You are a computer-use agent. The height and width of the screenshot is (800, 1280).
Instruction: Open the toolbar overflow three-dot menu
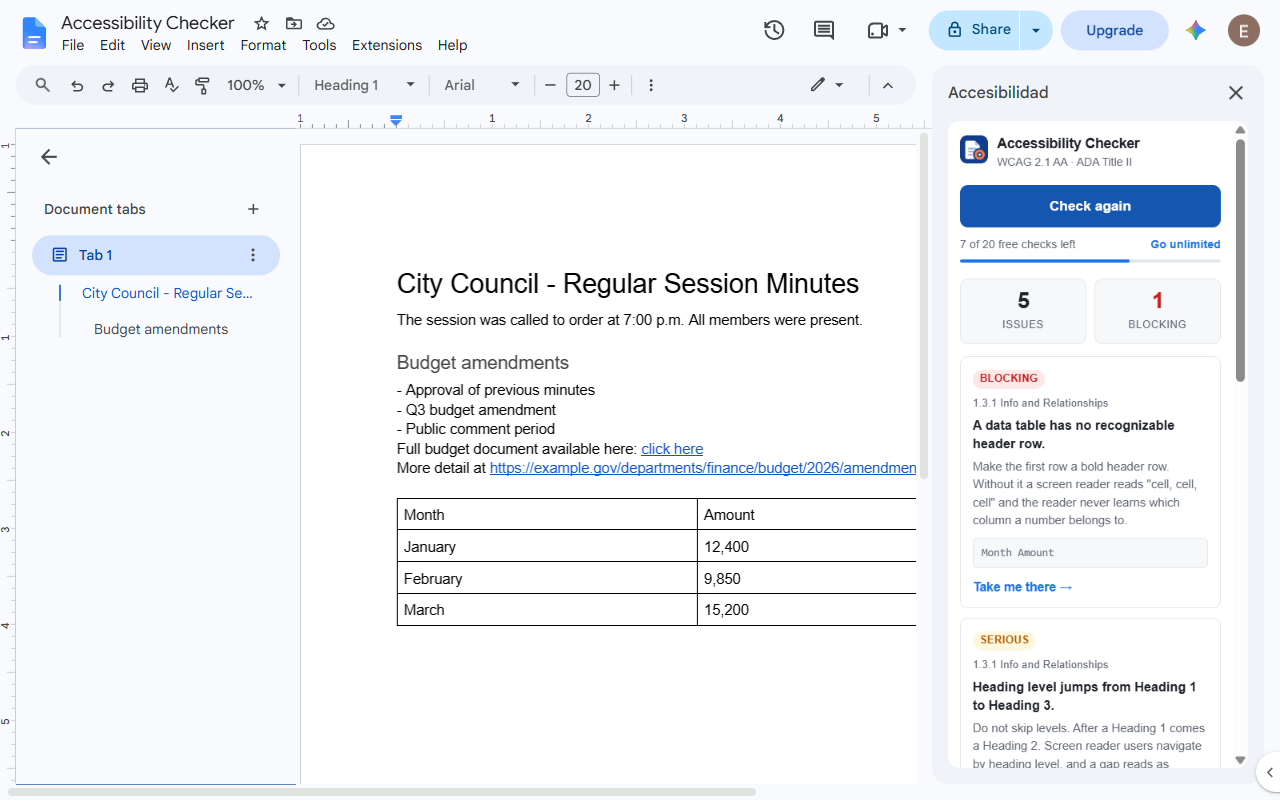coord(651,85)
